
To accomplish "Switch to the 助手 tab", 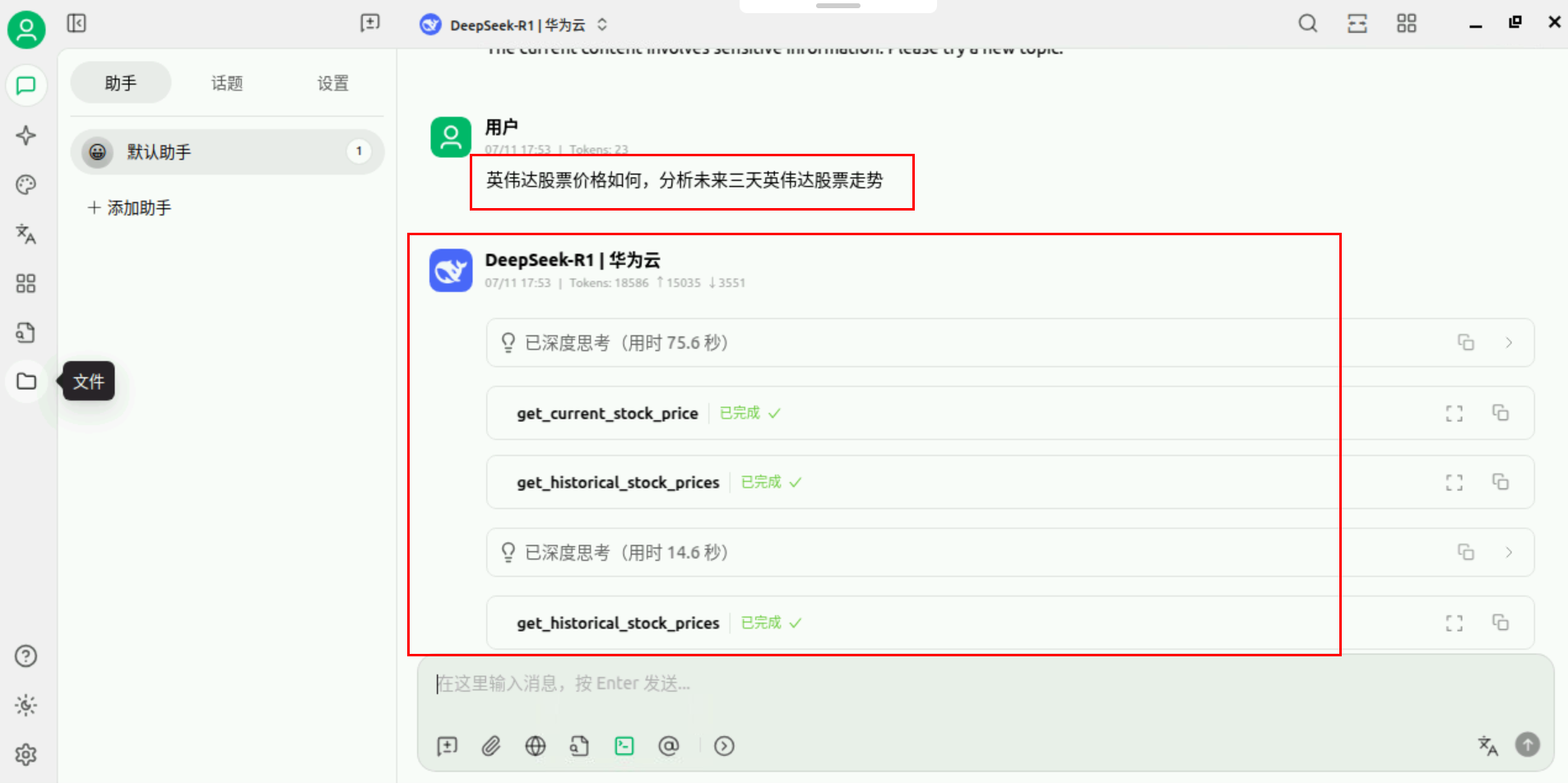I will (x=121, y=83).
